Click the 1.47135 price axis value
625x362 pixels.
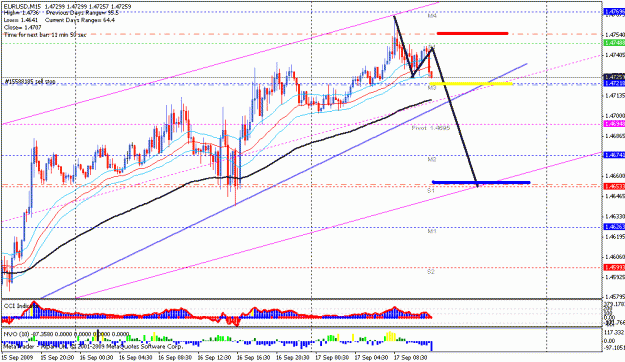click(615, 96)
